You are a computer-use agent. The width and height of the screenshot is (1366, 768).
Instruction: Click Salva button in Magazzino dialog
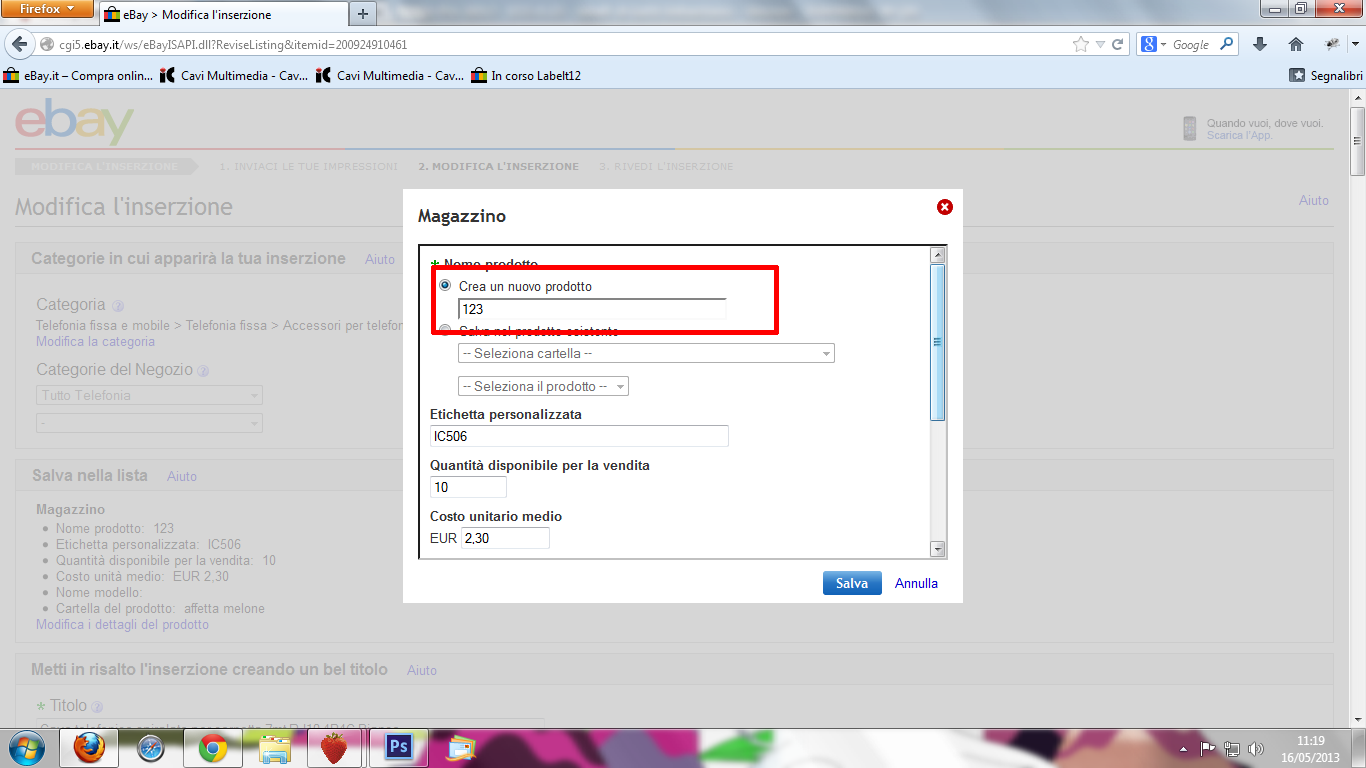pyautogui.click(x=852, y=583)
